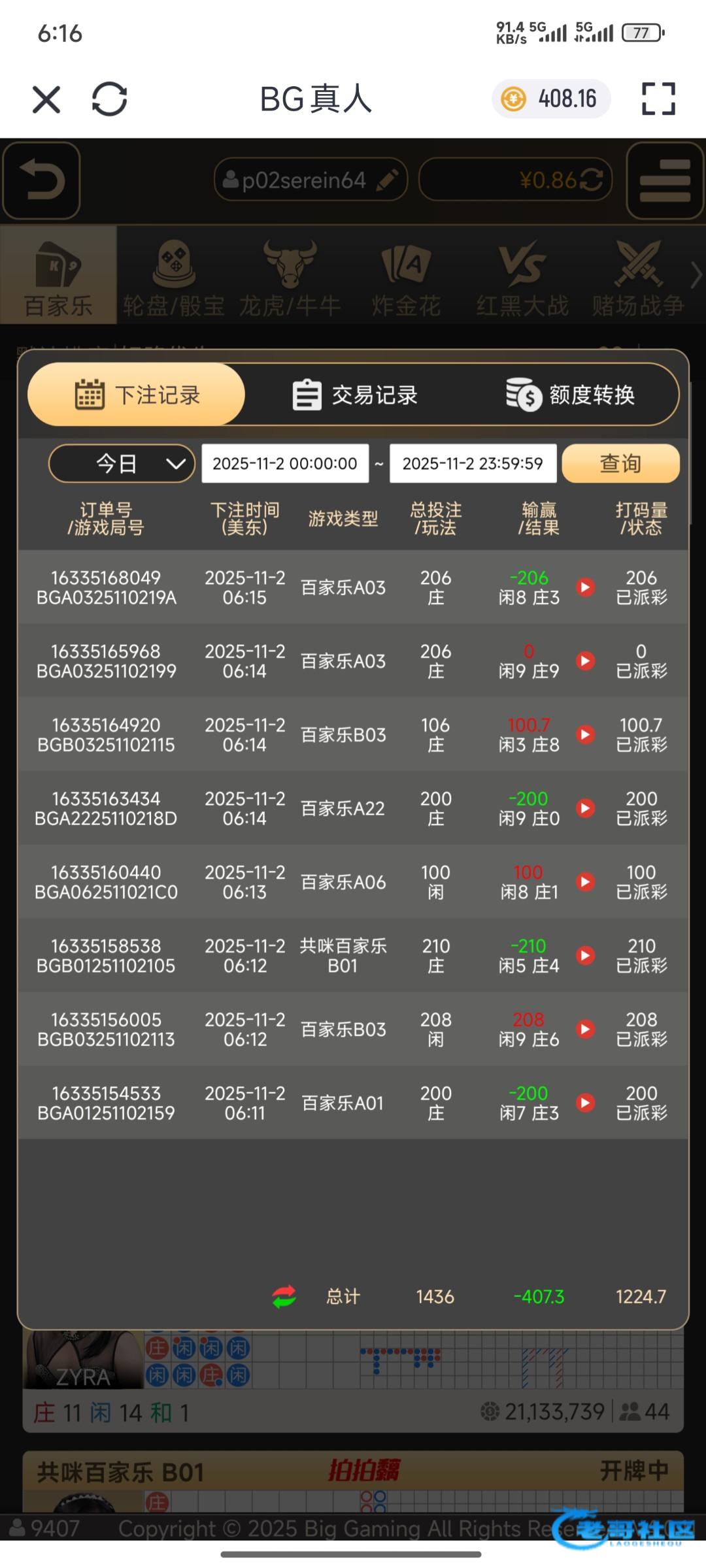Edit the start date field
The image size is (706, 1568).
[x=285, y=463]
